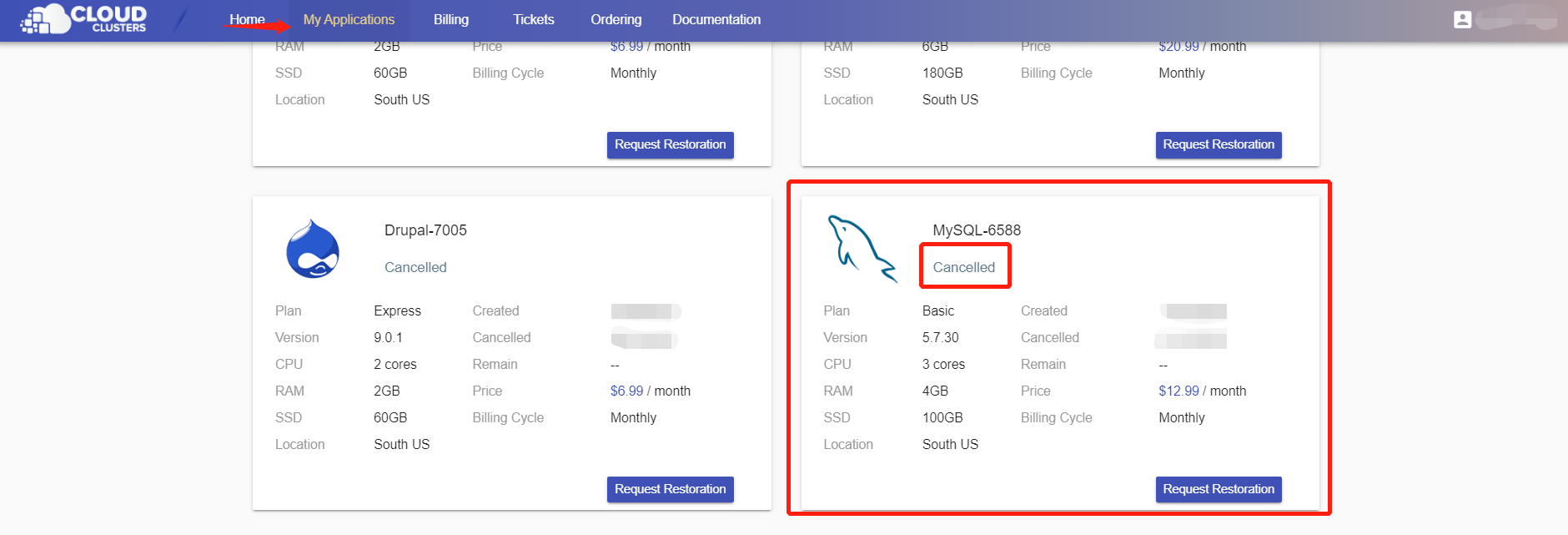Viewport: 1568px width, 535px height.
Task: Click the Cancelled status under MySQL-6588
Action: point(964,267)
